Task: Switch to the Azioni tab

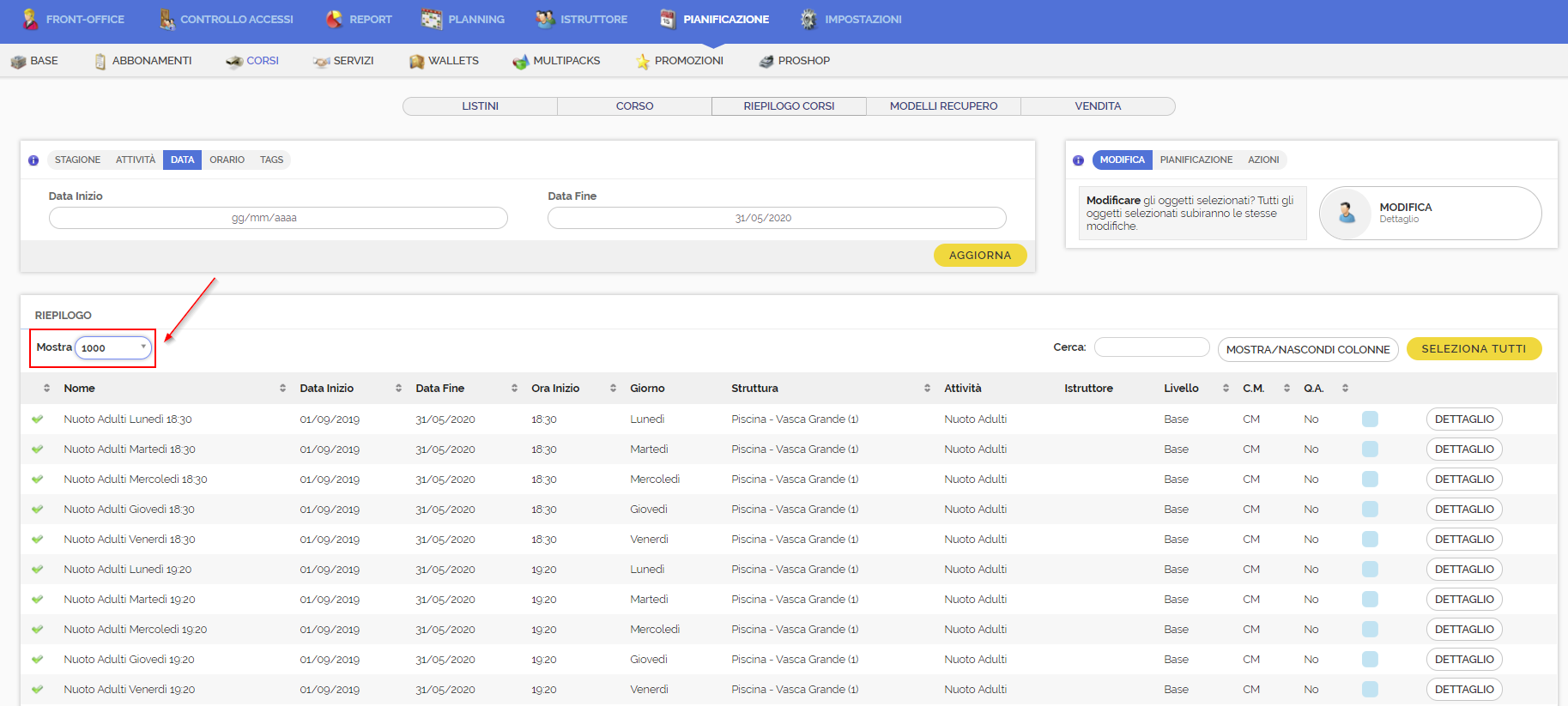Action: pyautogui.click(x=1263, y=160)
